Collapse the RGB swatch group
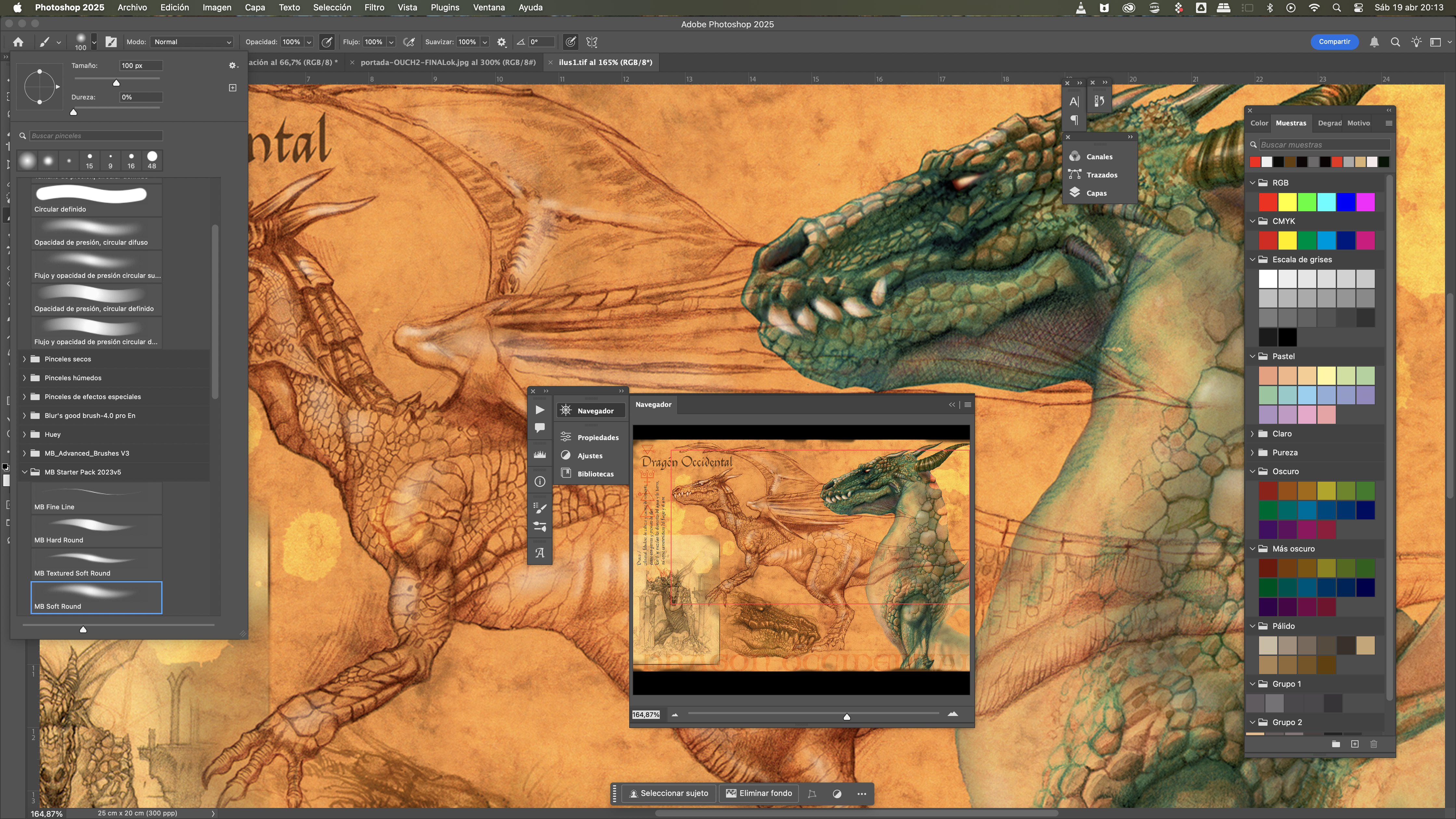Screen dimensions: 1456x819 coord(1253,183)
